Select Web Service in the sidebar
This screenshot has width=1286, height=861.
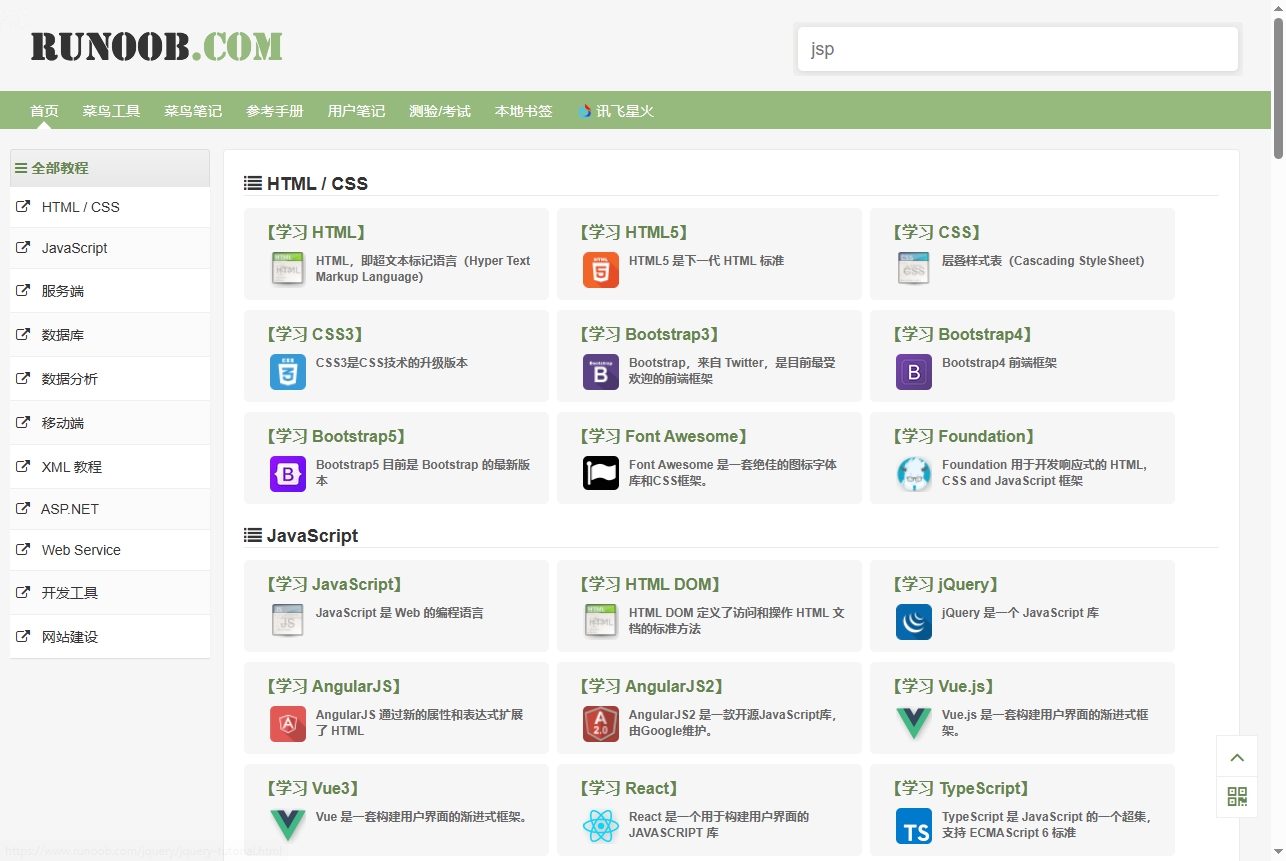[x=110, y=550]
